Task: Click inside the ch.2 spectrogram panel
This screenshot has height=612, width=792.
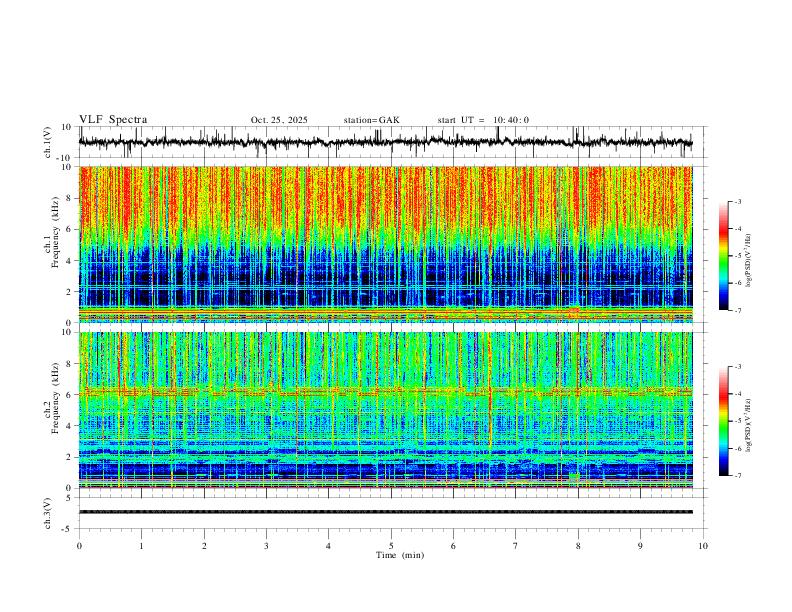Action: (385, 410)
